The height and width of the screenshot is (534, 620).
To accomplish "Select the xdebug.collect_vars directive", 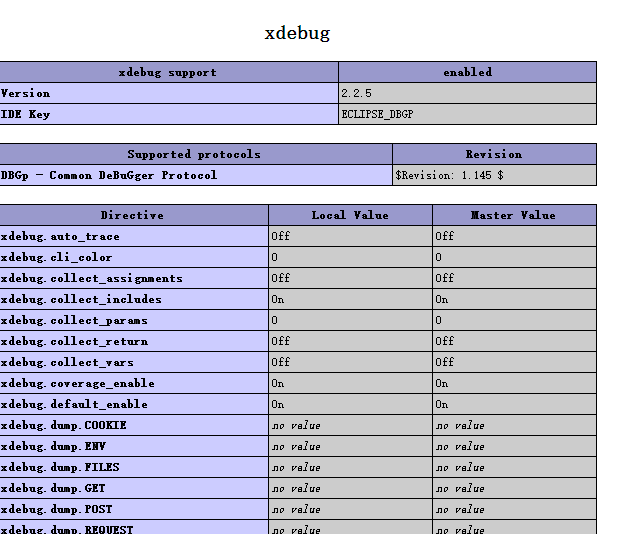I will coord(67,362).
